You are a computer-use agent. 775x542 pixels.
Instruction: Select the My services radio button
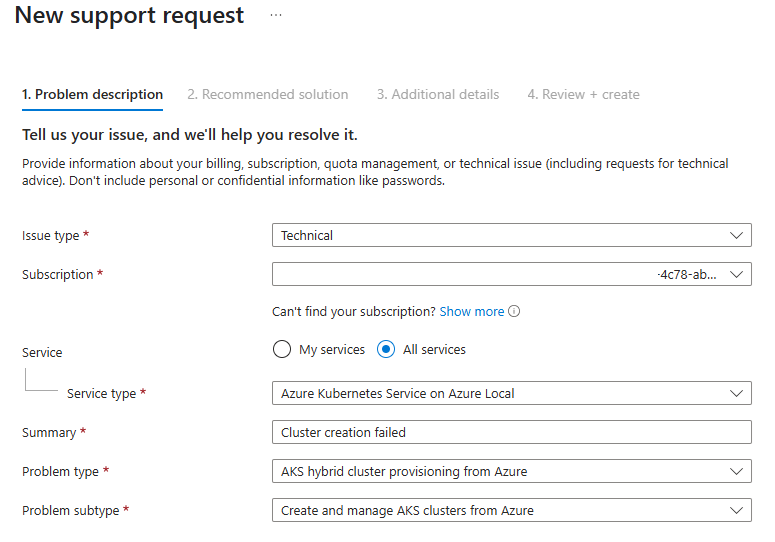coord(282,349)
